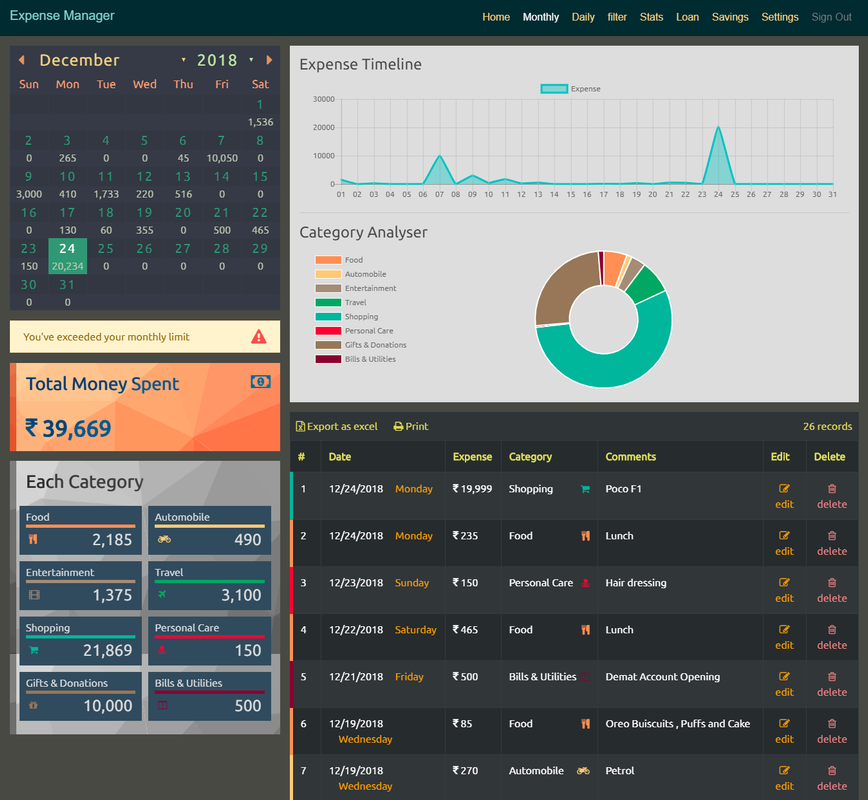This screenshot has width=868, height=800.
Task: Click the '26 records' text
Action: pyautogui.click(x=828, y=426)
